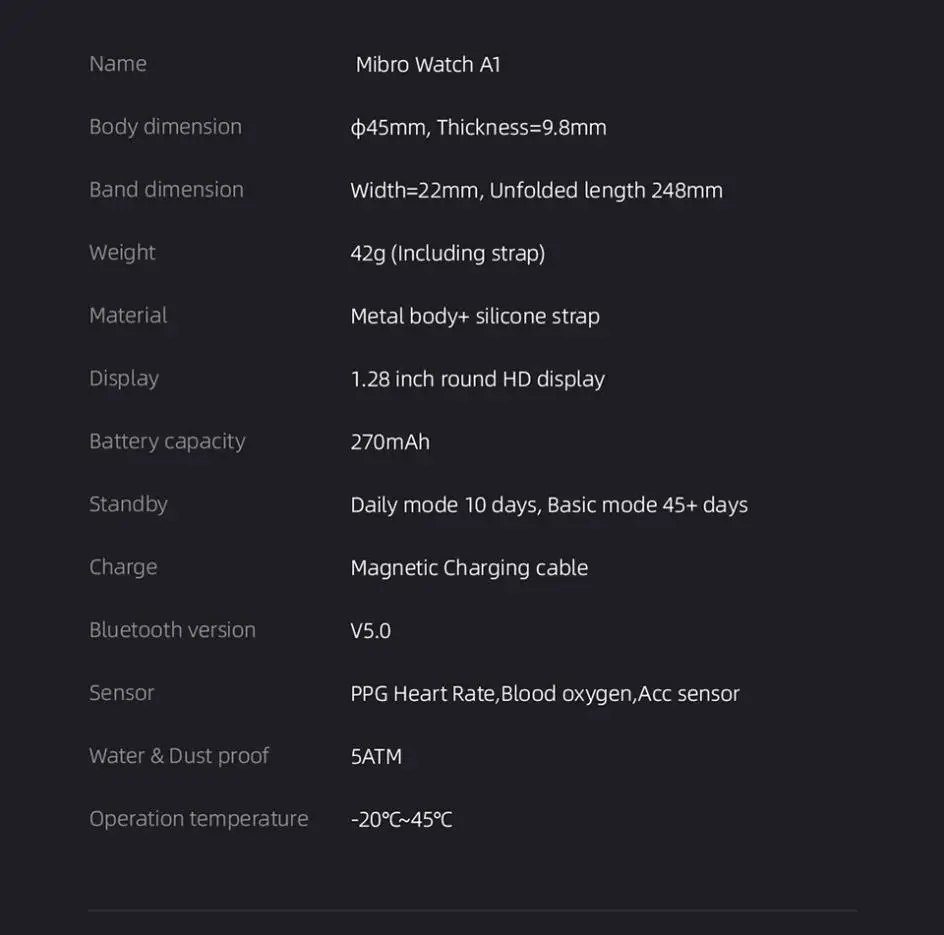Click the Width=22mm unfolded length value

tap(536, 191)
